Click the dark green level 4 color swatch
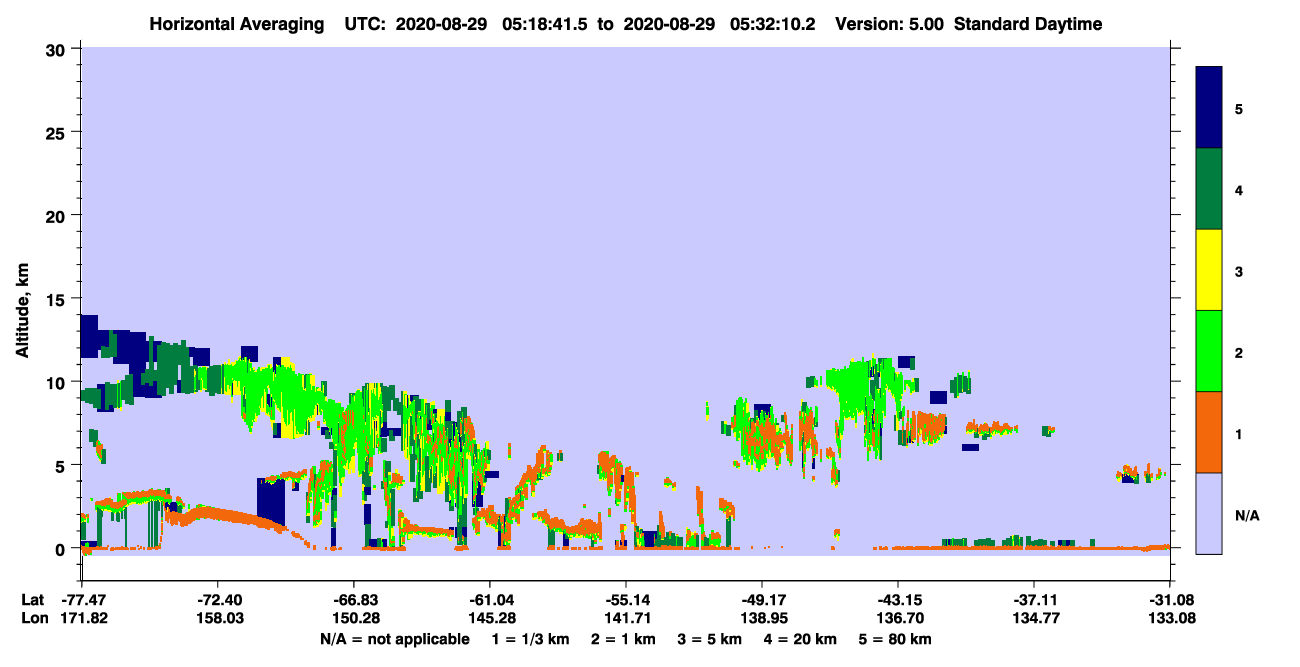The image size is (1300, 667). click(1209, 189)
